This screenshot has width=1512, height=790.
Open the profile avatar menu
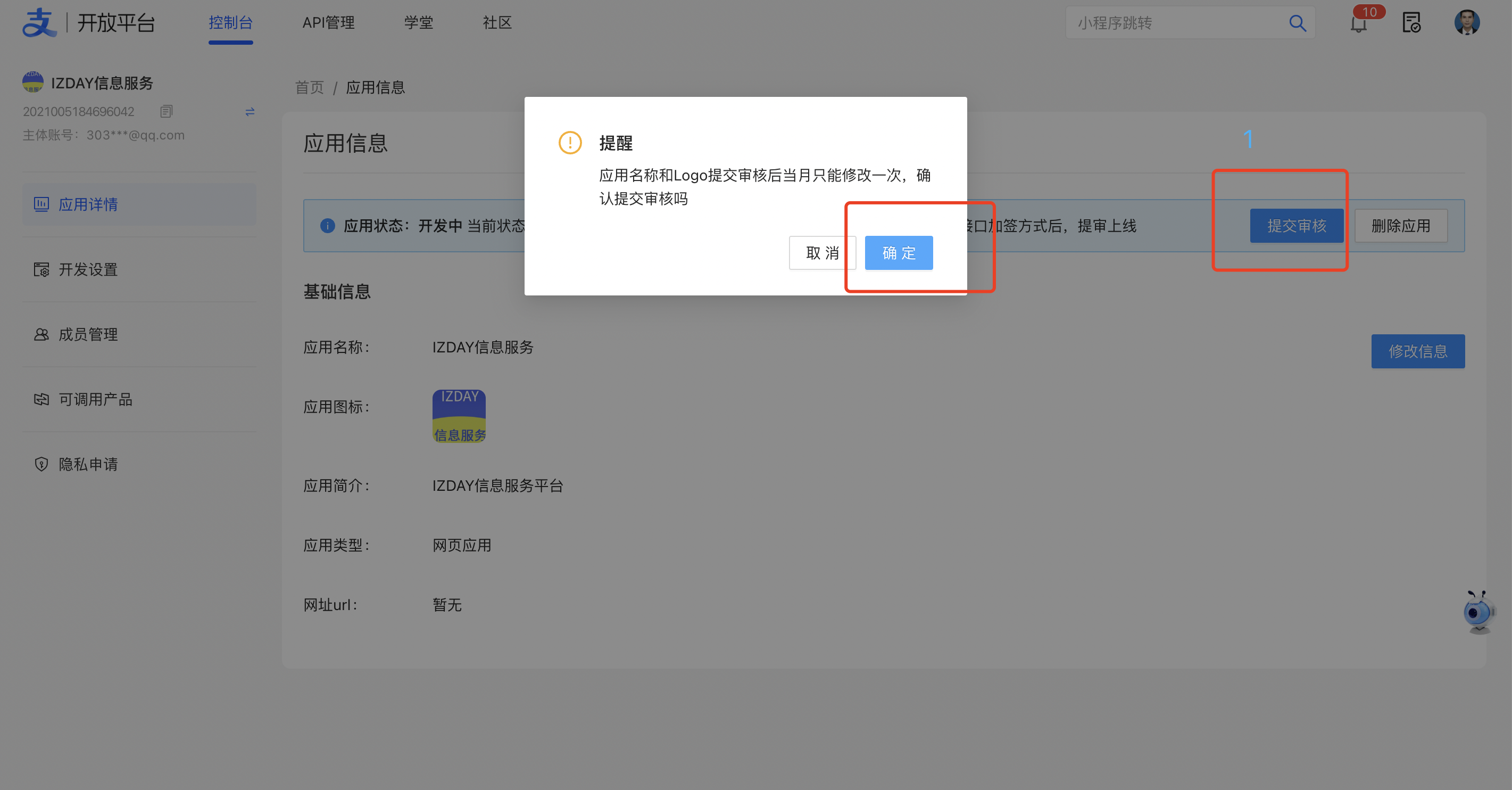pos(1467,22)
